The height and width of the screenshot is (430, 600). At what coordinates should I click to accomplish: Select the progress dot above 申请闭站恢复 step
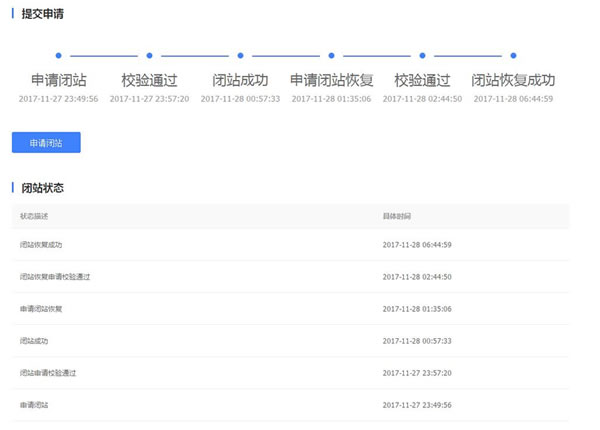click(332, 56)
